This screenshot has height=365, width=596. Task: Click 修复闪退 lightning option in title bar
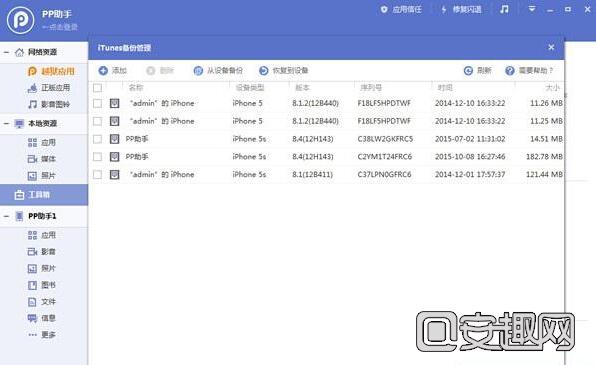461,10
